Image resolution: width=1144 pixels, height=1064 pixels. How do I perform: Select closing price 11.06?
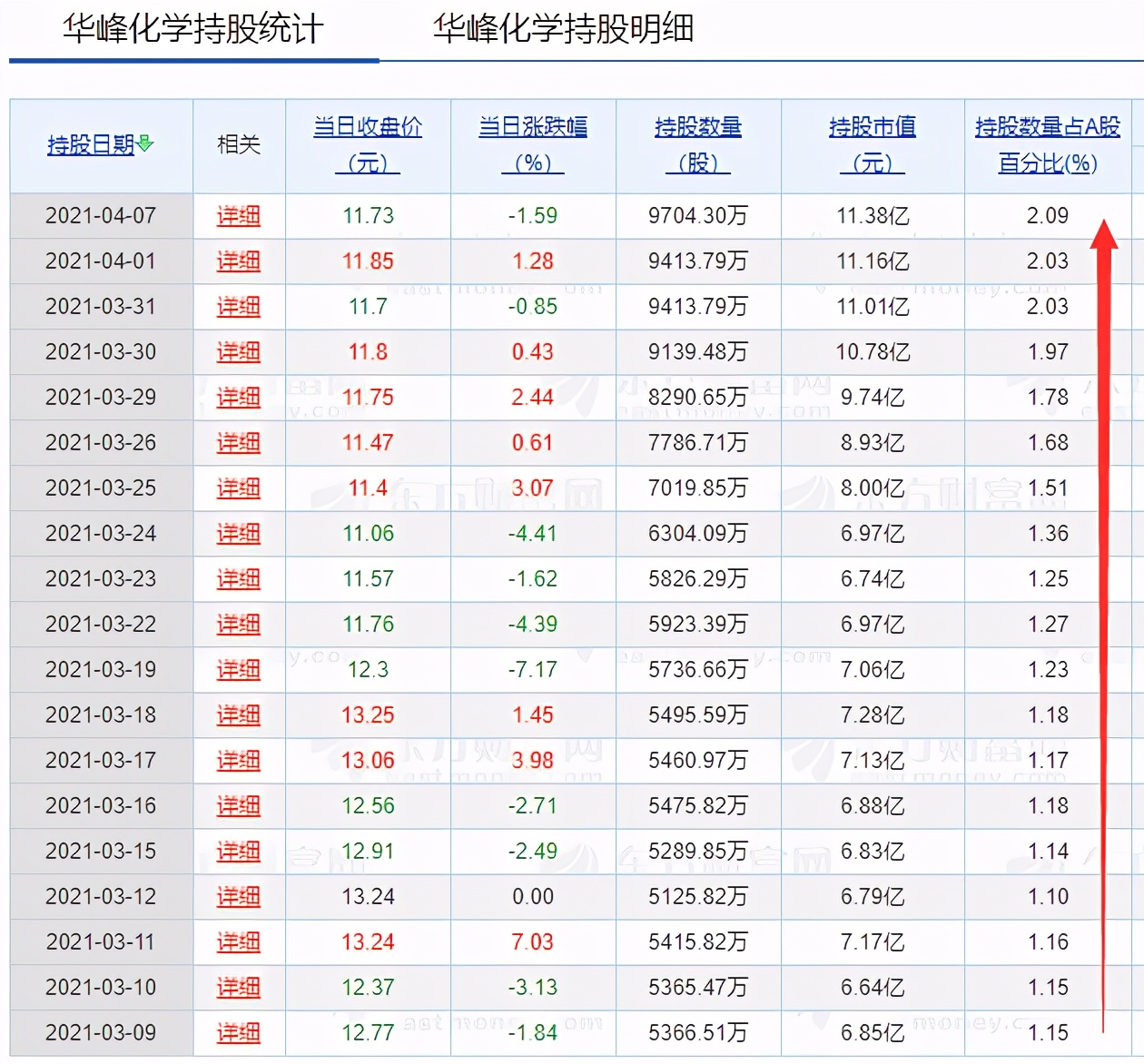[x=368, y=534]
